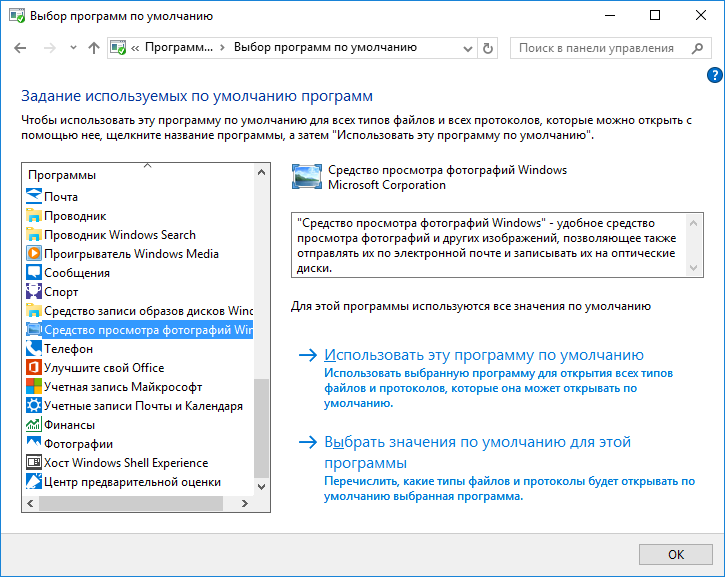This screenshot has height=577, width=725.
Task: Click the Программы column sort header
Action: tap(138, 175)
